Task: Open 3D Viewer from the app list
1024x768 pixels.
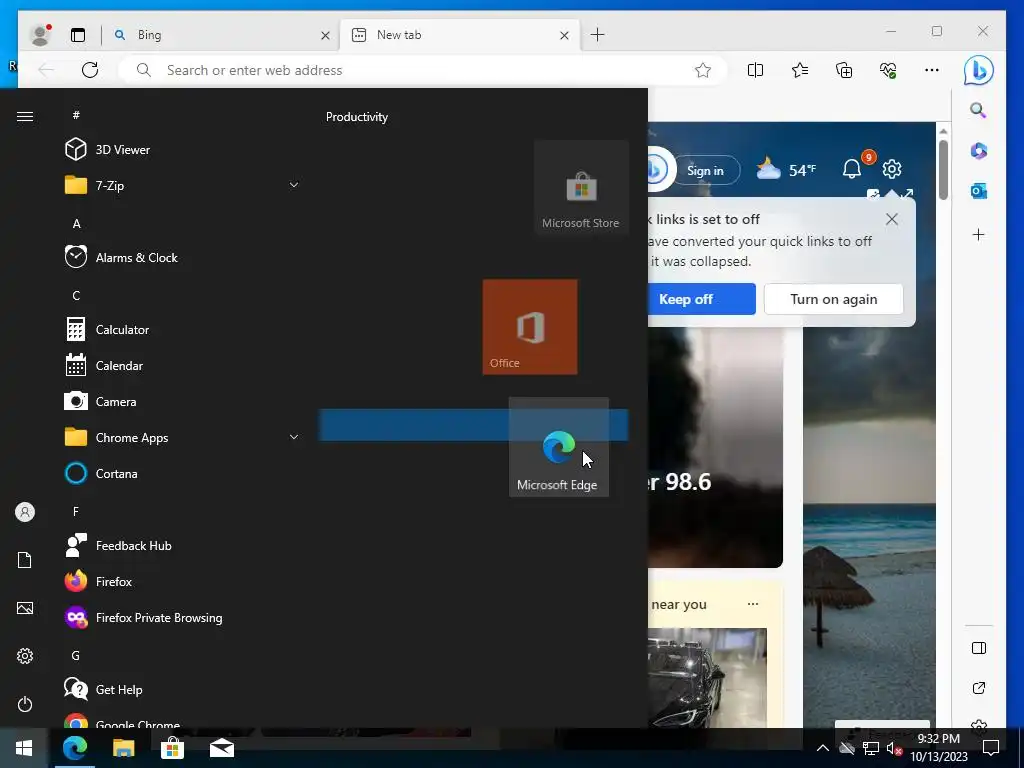Action: tap(183, 150)
